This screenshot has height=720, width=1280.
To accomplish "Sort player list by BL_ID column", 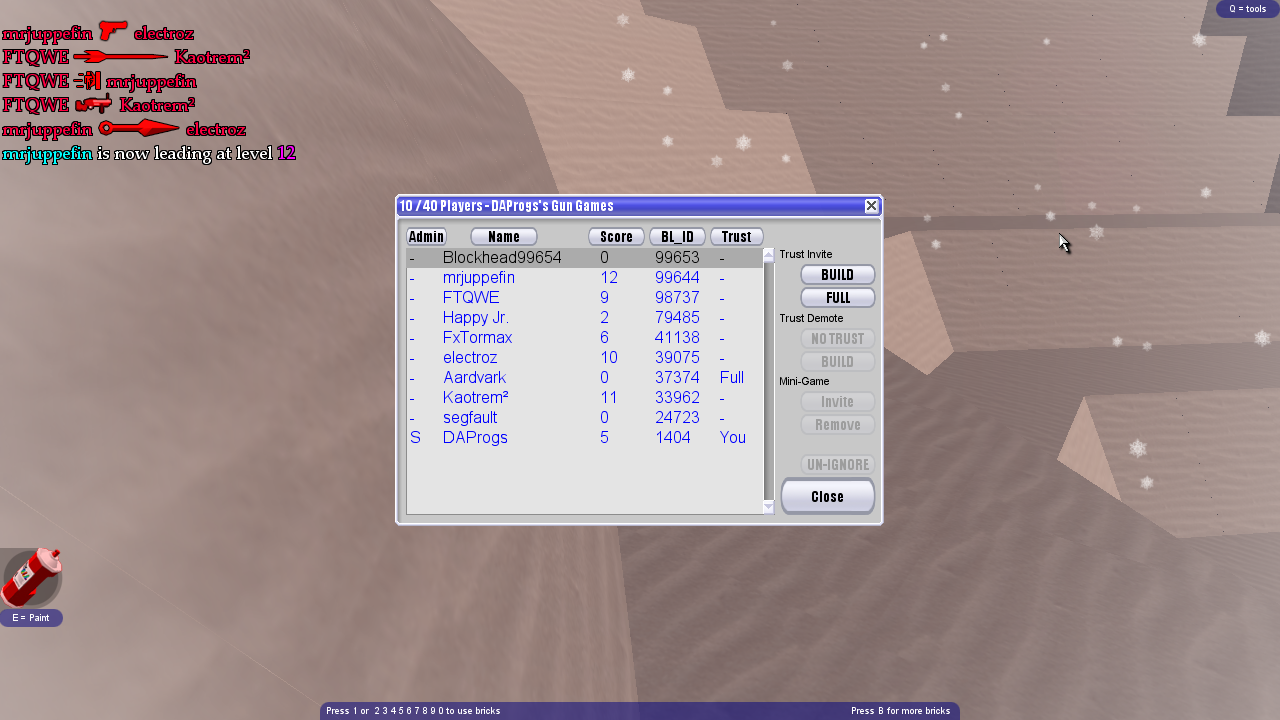I will 677,237.
